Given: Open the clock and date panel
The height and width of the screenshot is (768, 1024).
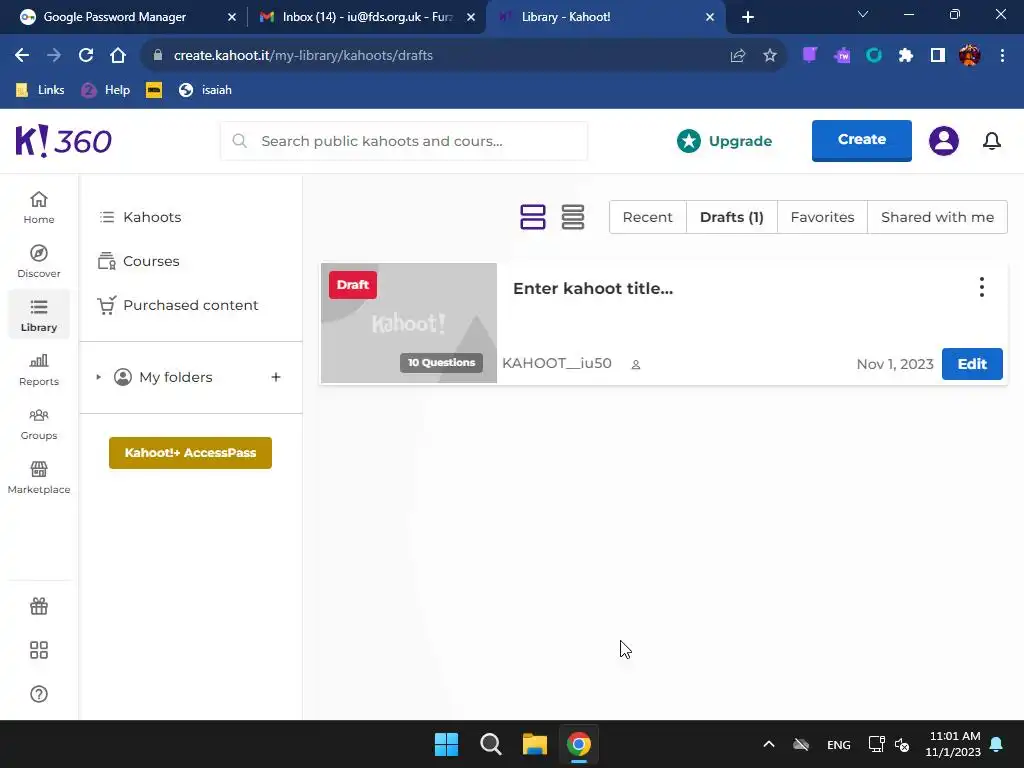Looking at the screenshot, I should pyautogui.click(x=953, y=744).
